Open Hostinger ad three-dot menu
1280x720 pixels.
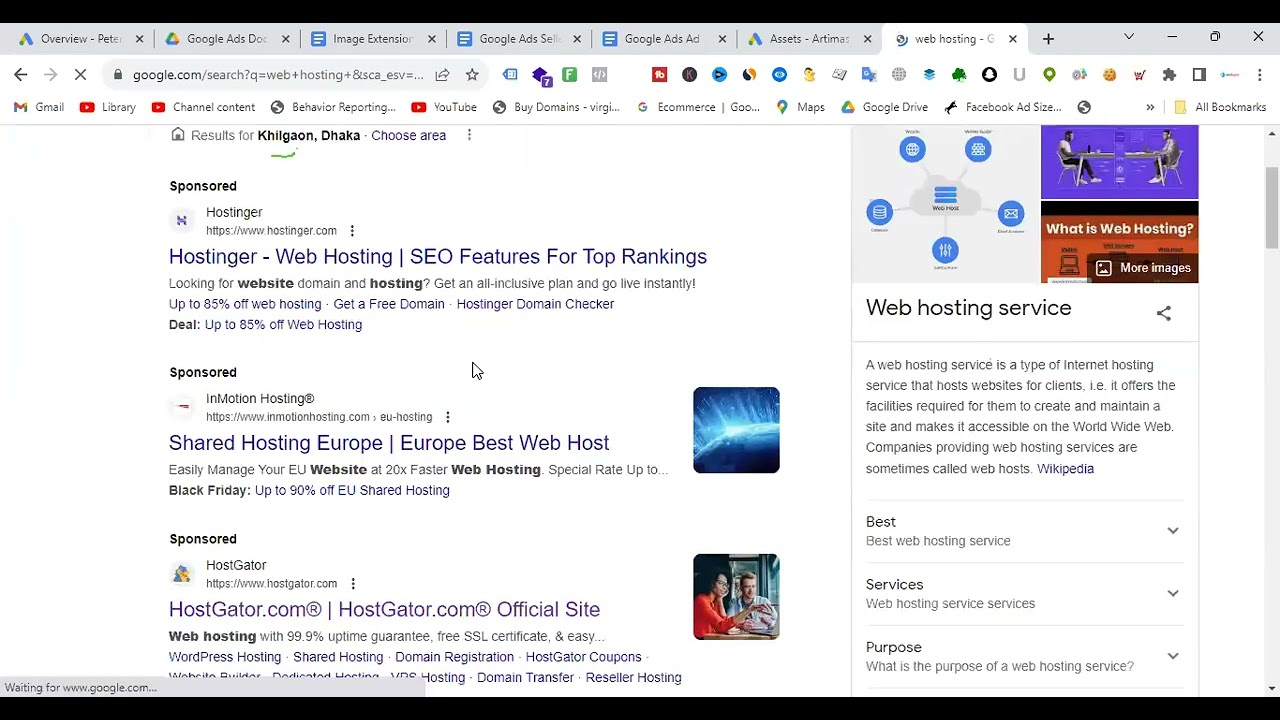[352, 231]
